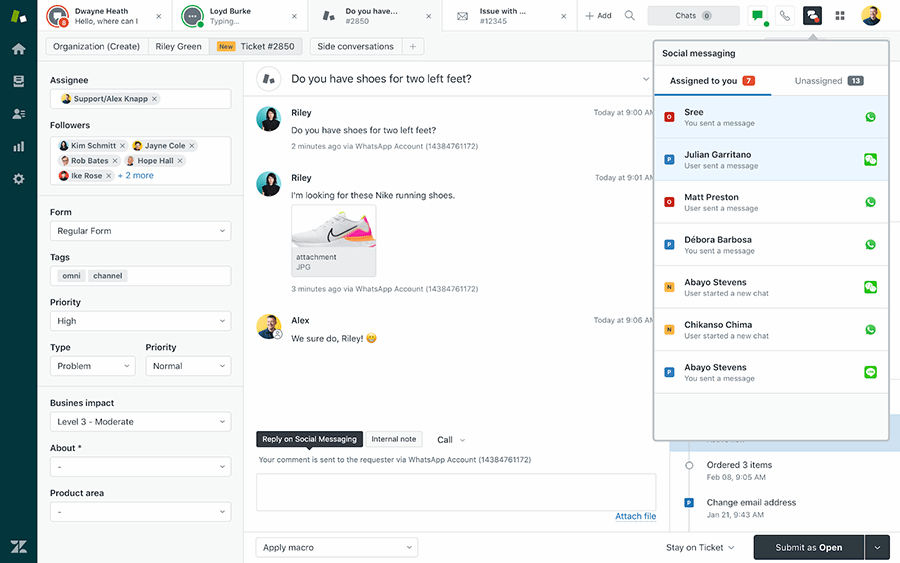
Task: Open the Product area dropdown
Action: [x=141, y=511]
